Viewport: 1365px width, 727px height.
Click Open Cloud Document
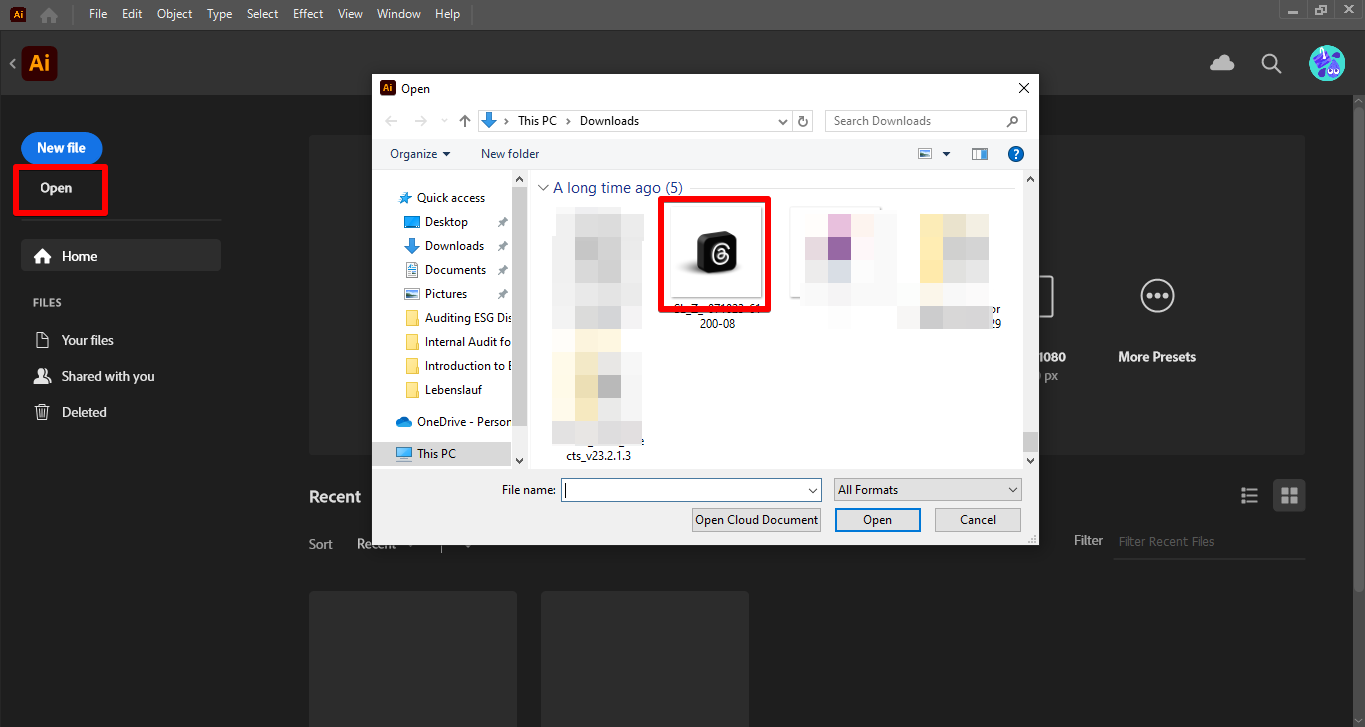[756, 520]
